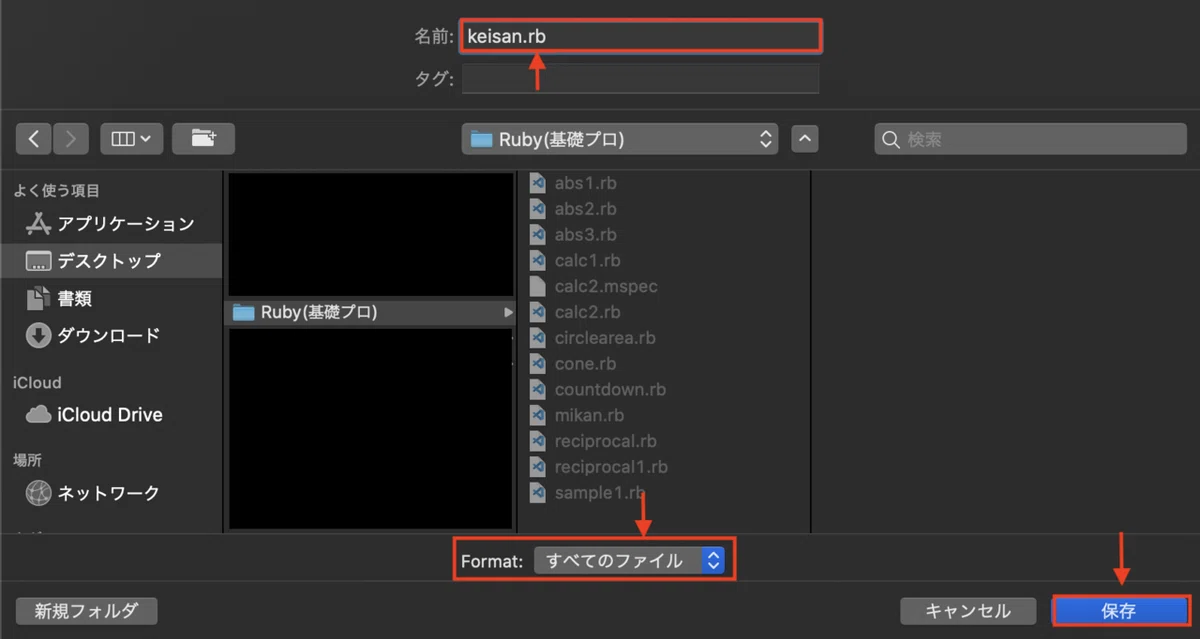Click the 書類 documents icon

pos(38,298)
